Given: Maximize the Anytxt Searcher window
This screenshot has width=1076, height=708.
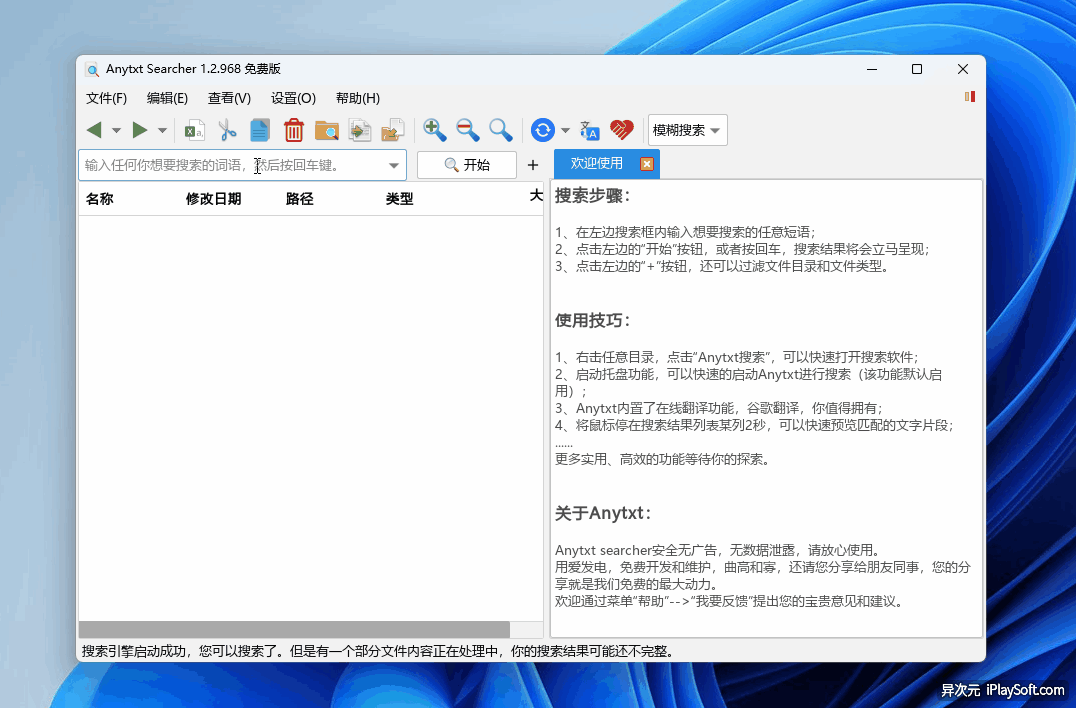Looking at the screenshot, I should point(917,69).
